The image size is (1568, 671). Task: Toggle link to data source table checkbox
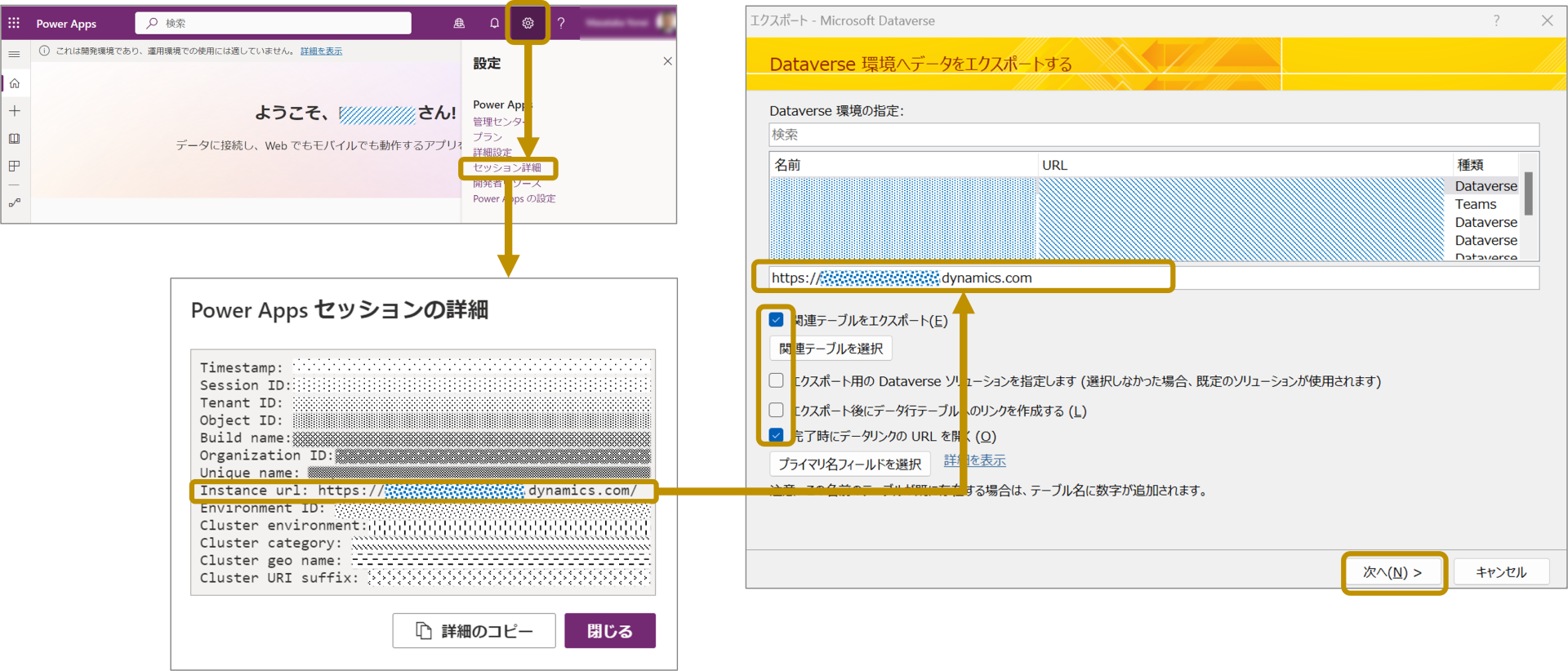pos(776,410)
